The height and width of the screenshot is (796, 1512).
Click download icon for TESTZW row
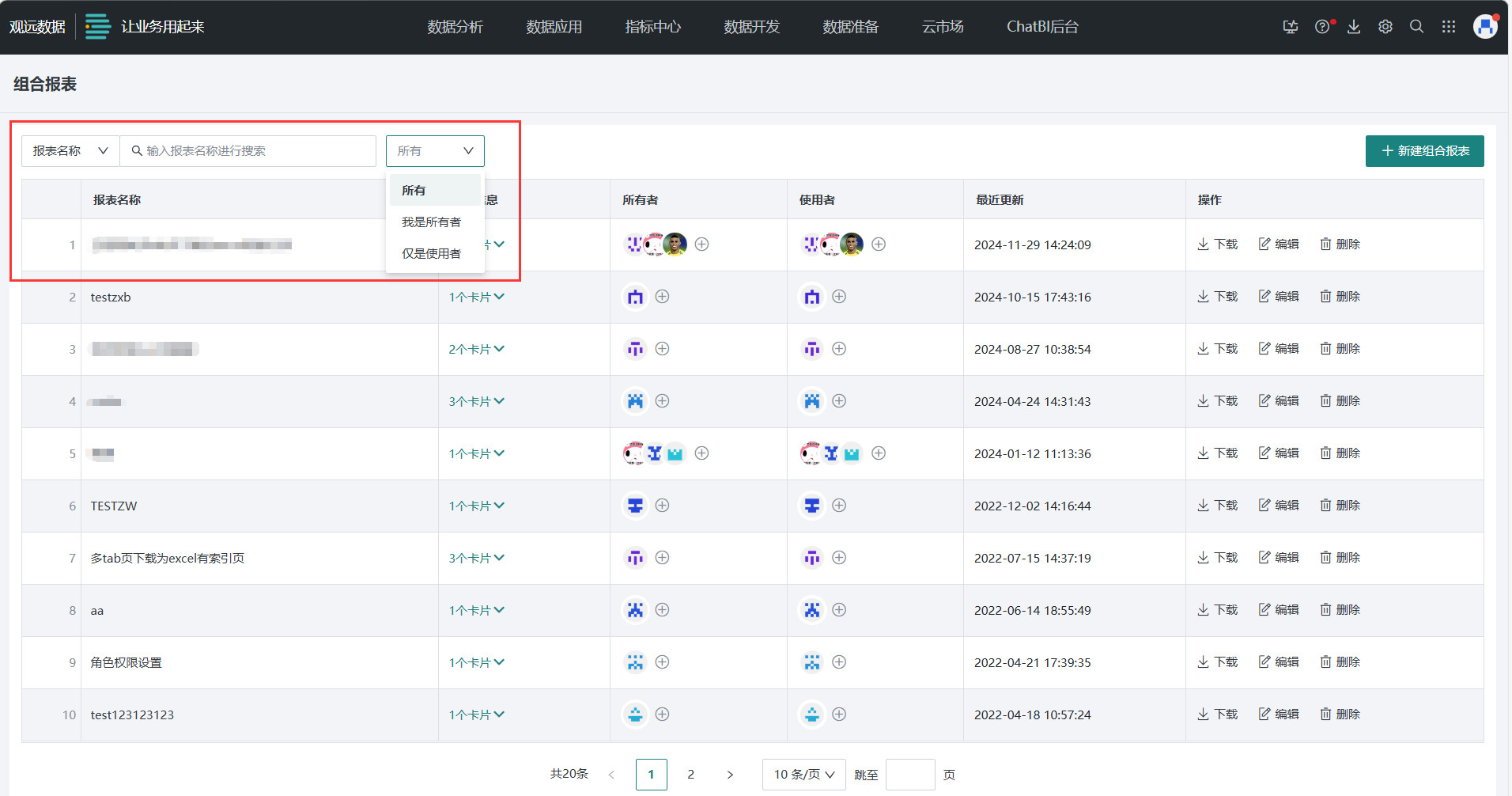(x=1218, y=506)
